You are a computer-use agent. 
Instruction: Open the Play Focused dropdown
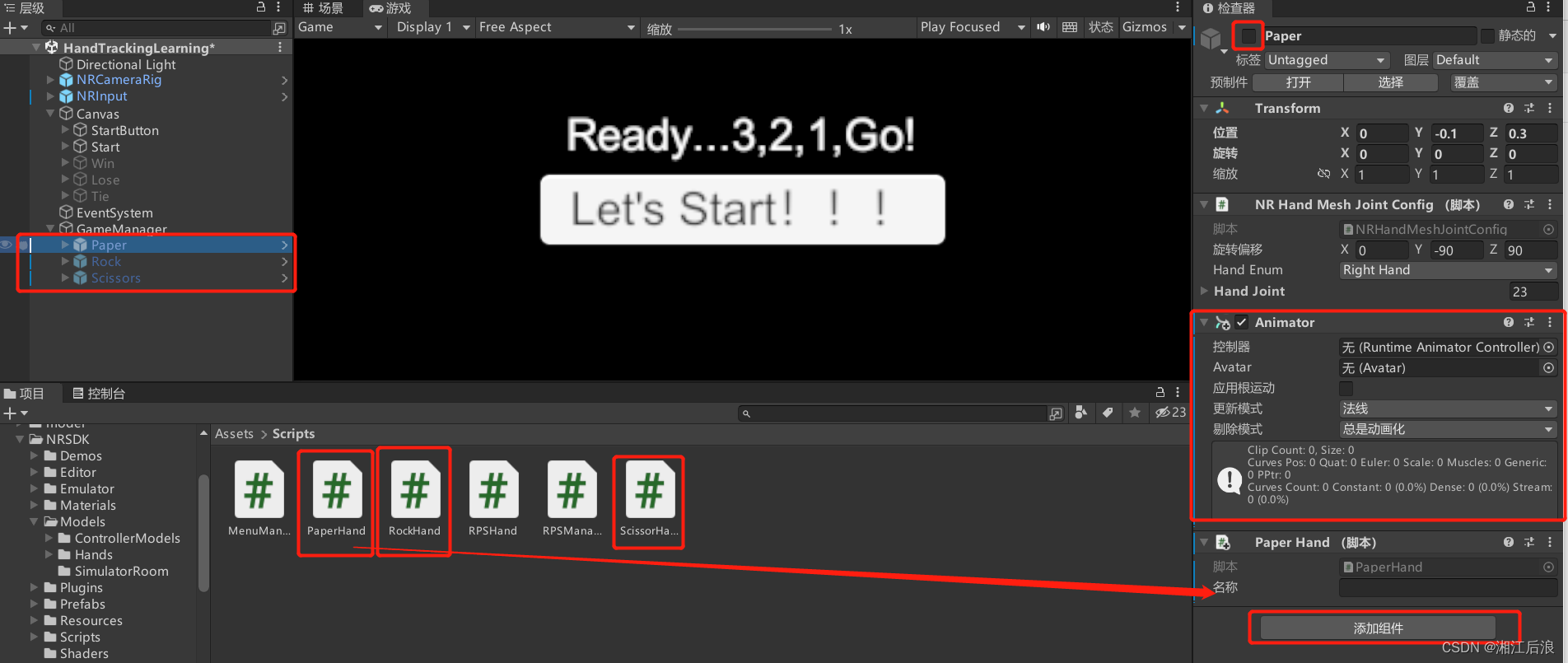click(972, 27)
